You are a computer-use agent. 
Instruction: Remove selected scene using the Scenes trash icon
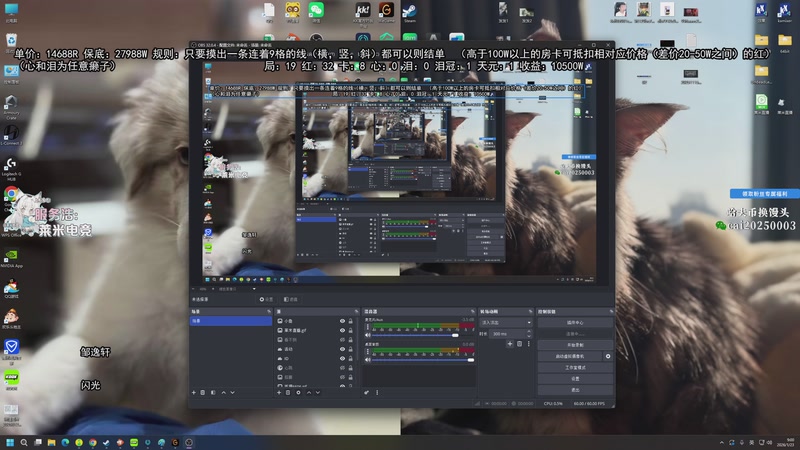(x=203, y=392)
